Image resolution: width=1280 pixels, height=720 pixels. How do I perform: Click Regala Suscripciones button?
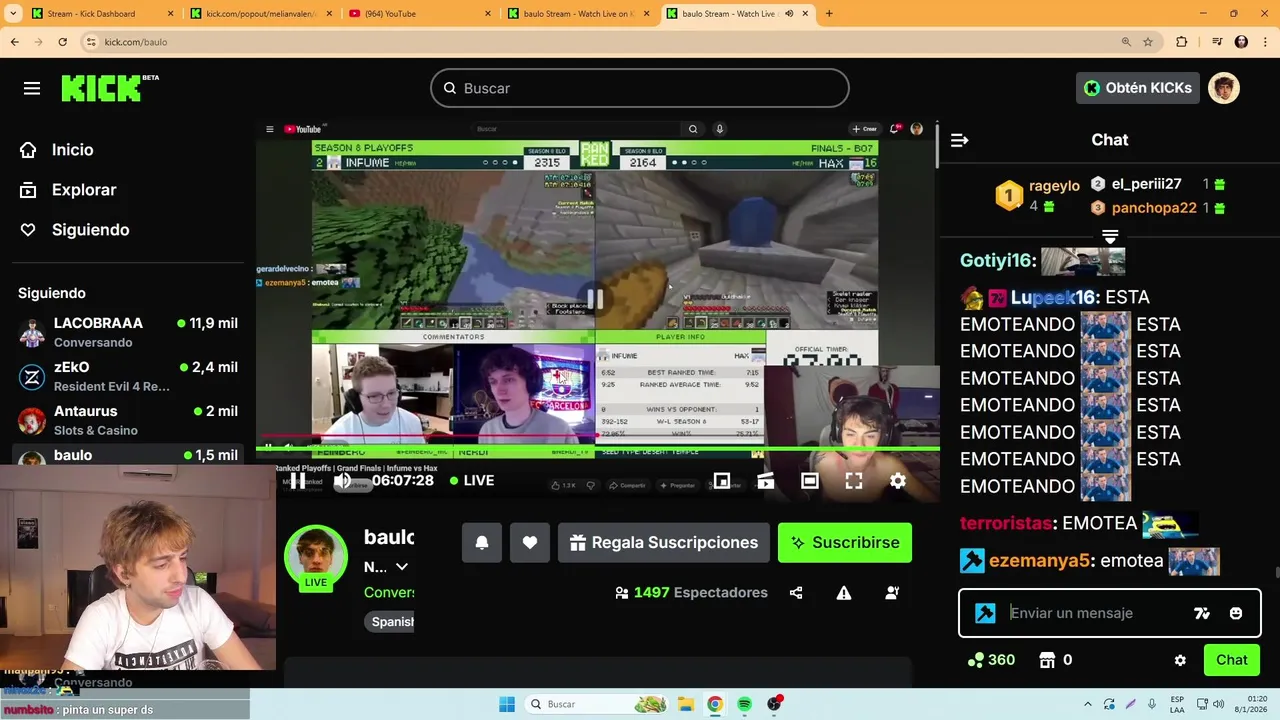point(664,542)
